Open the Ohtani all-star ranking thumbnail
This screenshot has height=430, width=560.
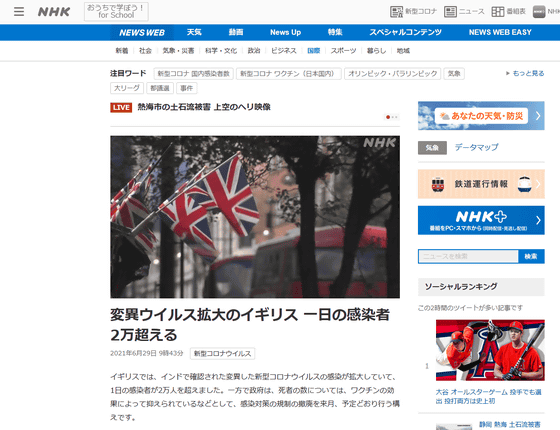point(490,350)
